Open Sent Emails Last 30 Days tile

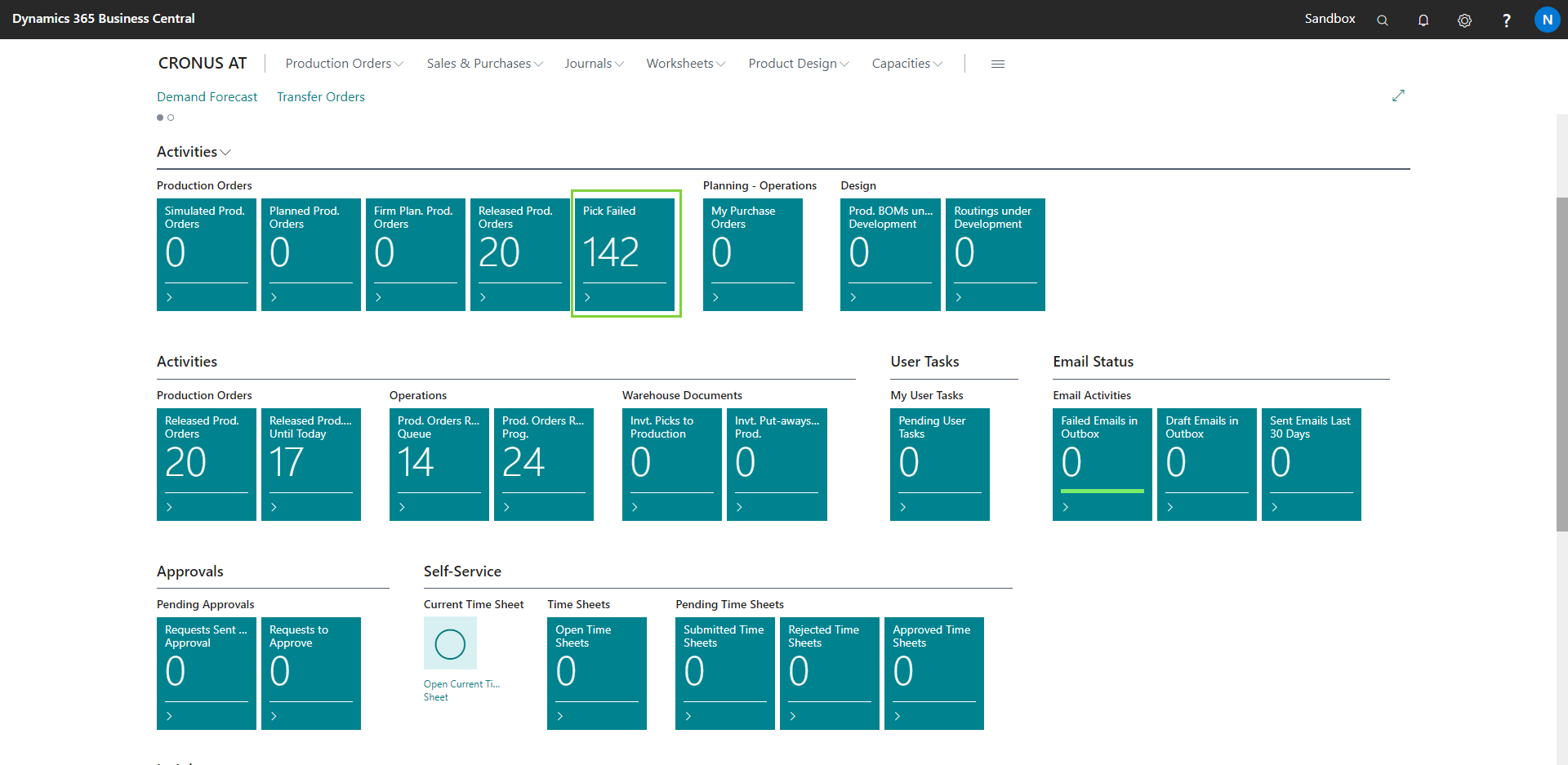1312,465
